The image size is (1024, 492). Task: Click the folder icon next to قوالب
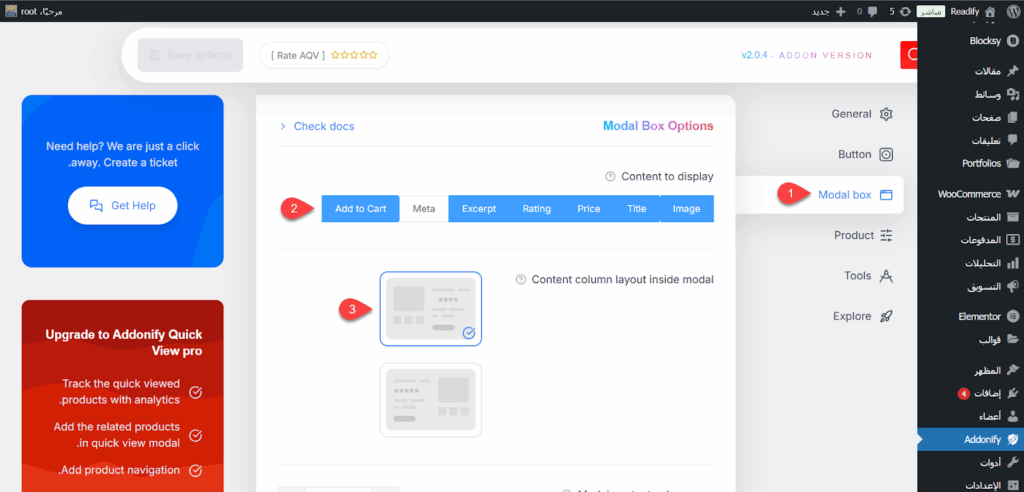pos(1013,339)
